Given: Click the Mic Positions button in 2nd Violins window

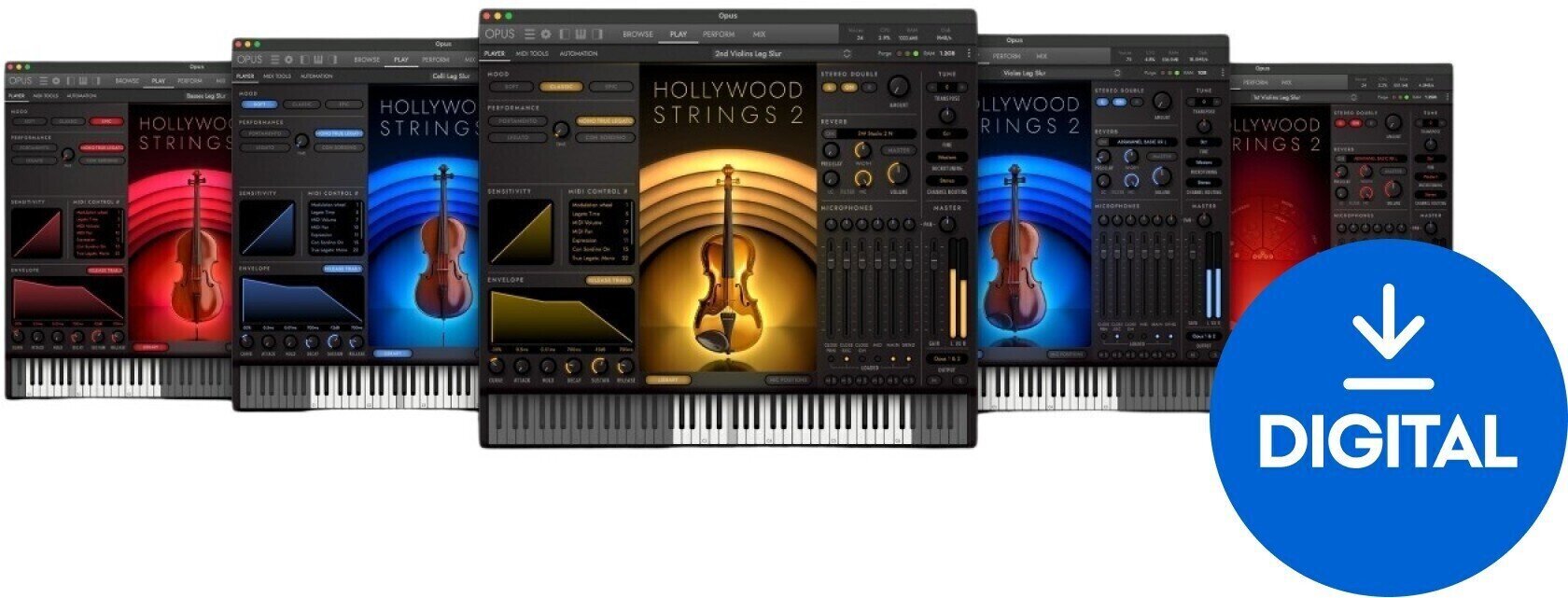Looking at the screenshot, I should pyautogui.click(x=788, y=380).
